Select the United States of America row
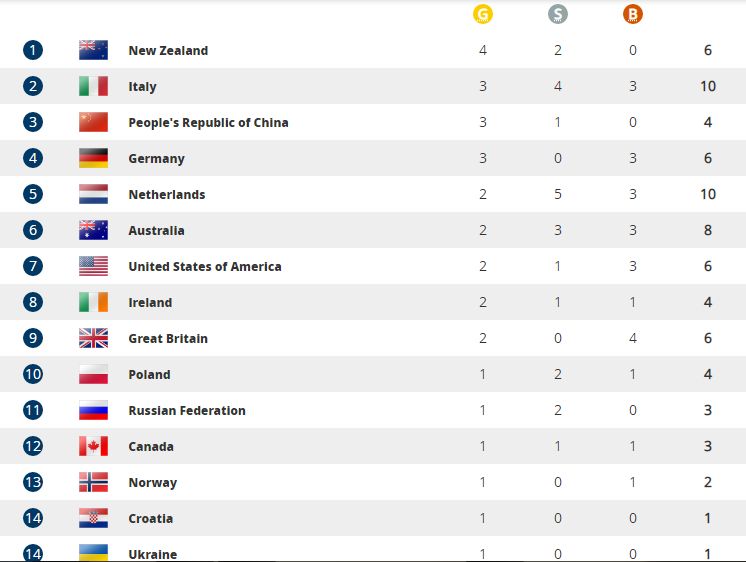This screenshot has height=562, width=746. pos(373,266)
